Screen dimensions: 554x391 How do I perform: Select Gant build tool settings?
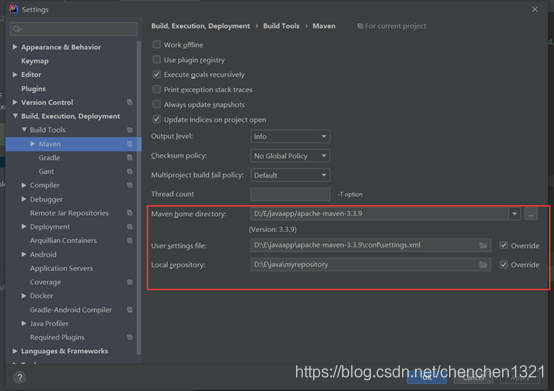[x=46, y=171]
